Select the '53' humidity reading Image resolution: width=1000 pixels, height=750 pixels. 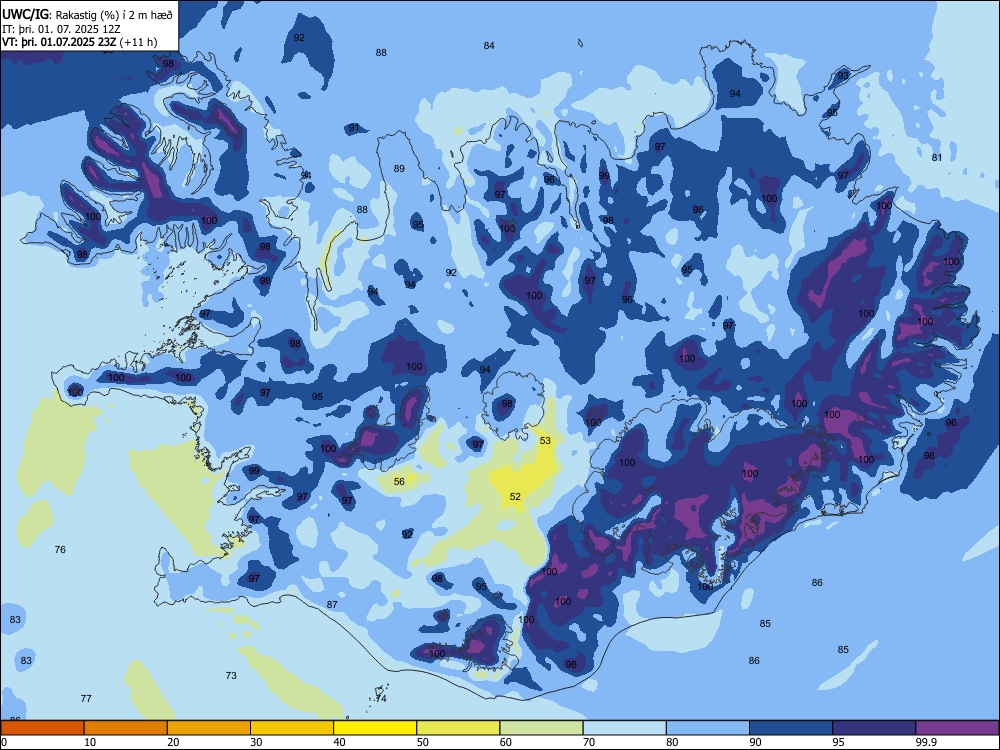[545, 441]
